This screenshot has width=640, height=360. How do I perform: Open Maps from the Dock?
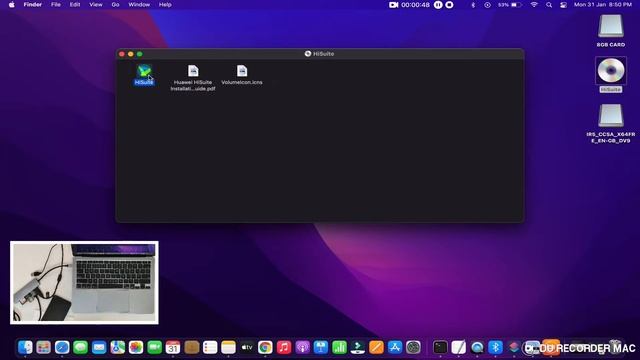coord(118,347)
